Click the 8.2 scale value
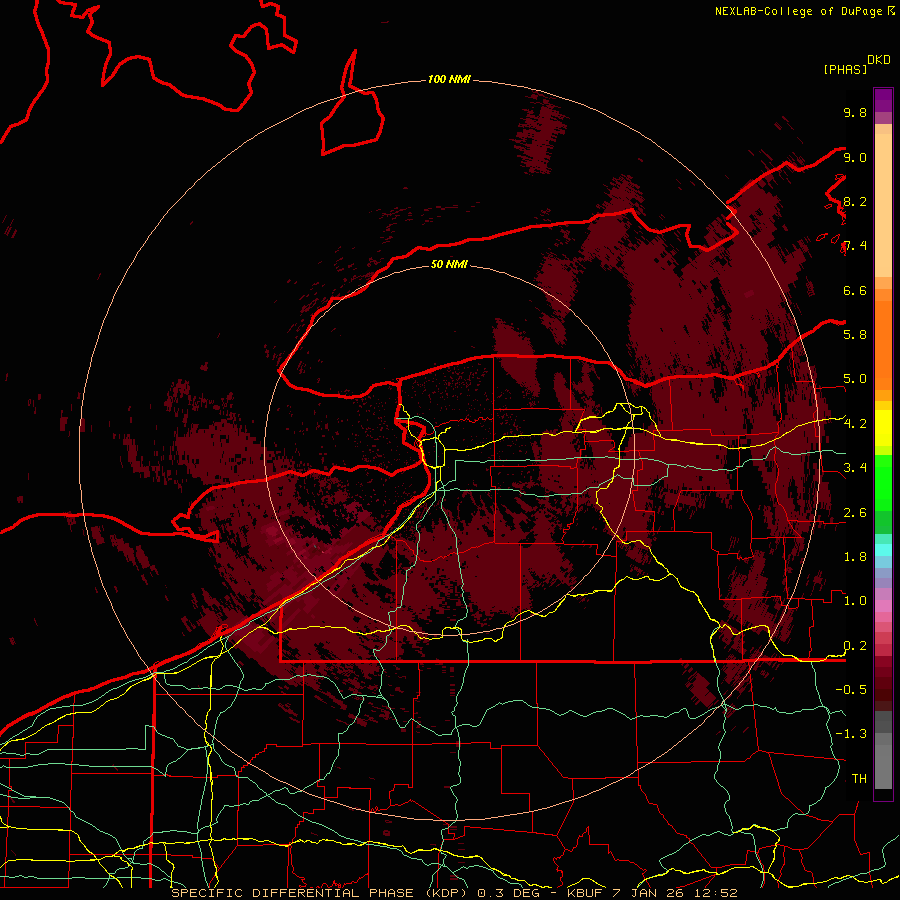Viewport: 900px width, 900px height. tap(855, 201)
